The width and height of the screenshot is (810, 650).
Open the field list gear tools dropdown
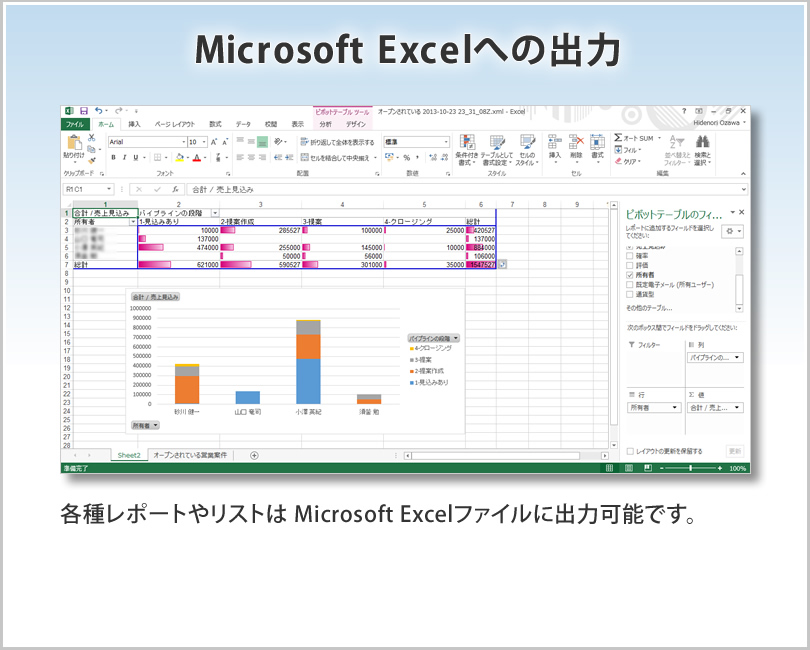click(733, 231)
